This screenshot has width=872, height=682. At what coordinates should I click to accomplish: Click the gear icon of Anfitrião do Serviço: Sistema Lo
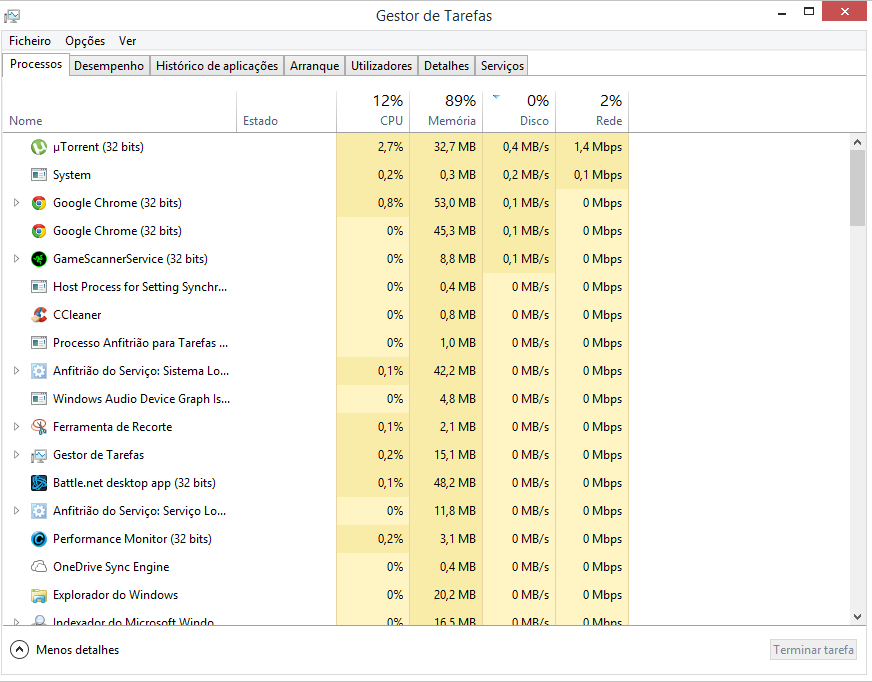(x=38, y=371)
